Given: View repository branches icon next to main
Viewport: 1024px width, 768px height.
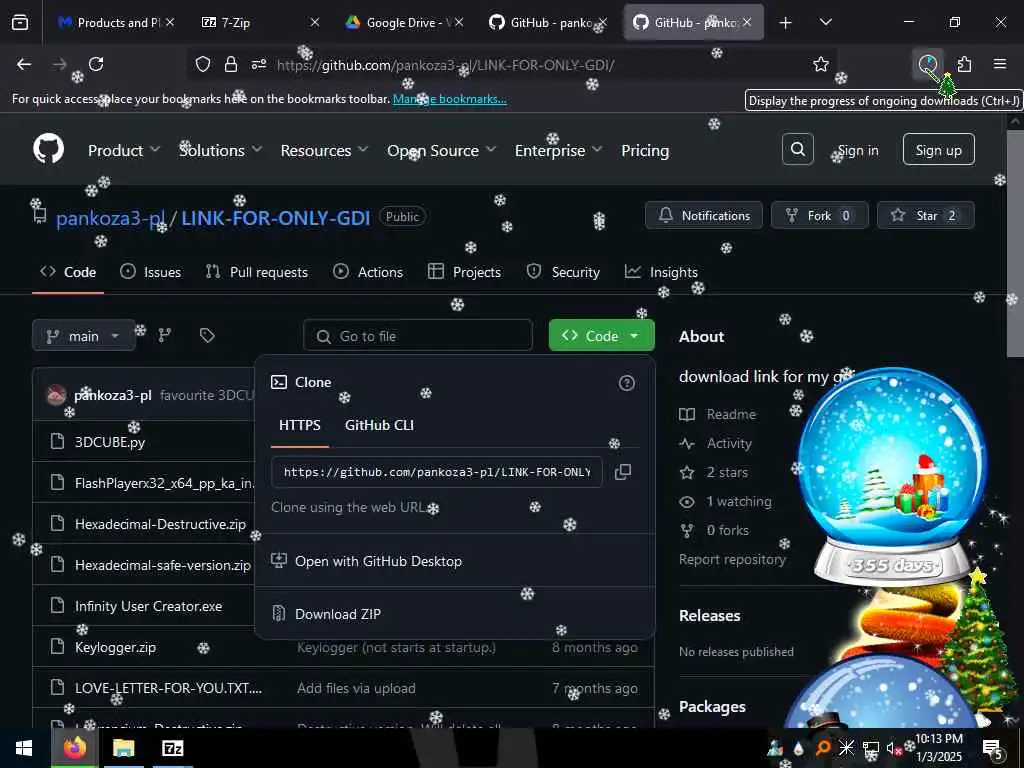Looking at the screenshot, I should (x=165, y=336).
